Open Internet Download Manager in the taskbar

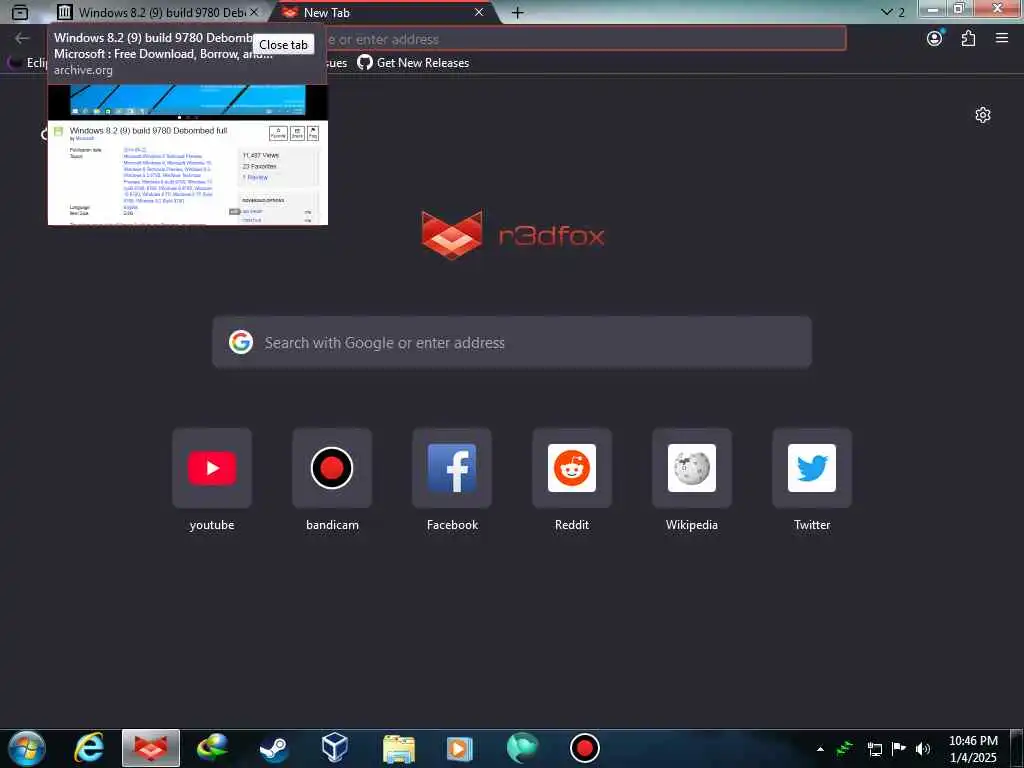pyautogui.click(x=213, y=748)
